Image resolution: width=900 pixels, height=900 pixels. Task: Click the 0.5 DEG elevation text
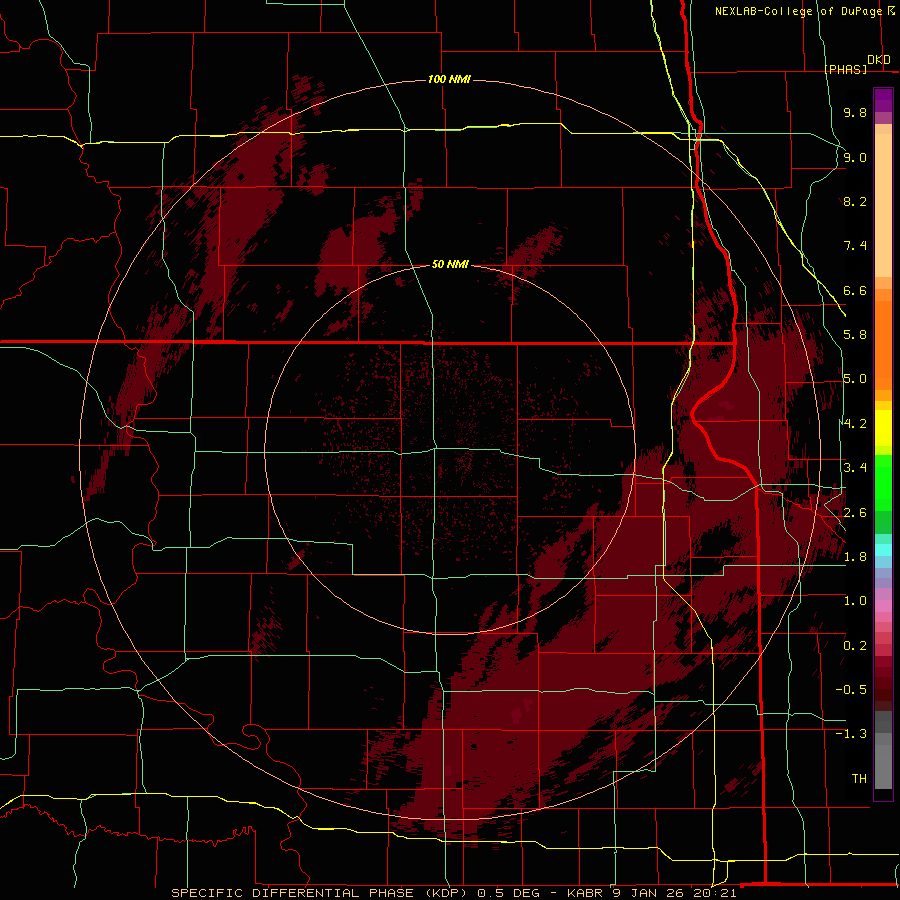point(508,893)
